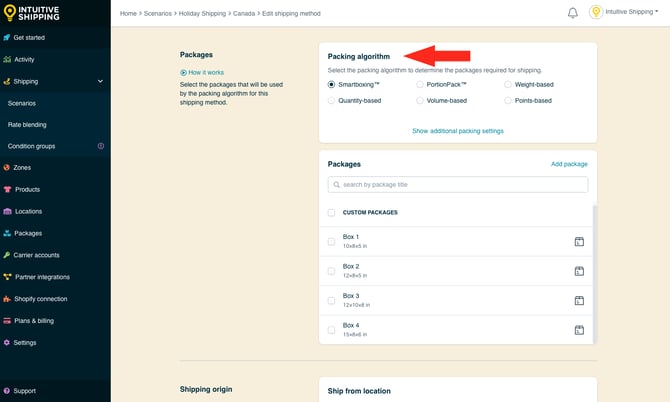Click the Add package link
This screenshot has width=670, height=402.
569,164
